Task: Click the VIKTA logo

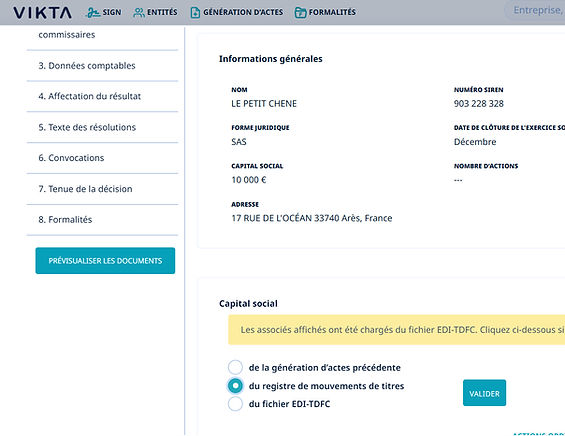Action: pos(42,13)
